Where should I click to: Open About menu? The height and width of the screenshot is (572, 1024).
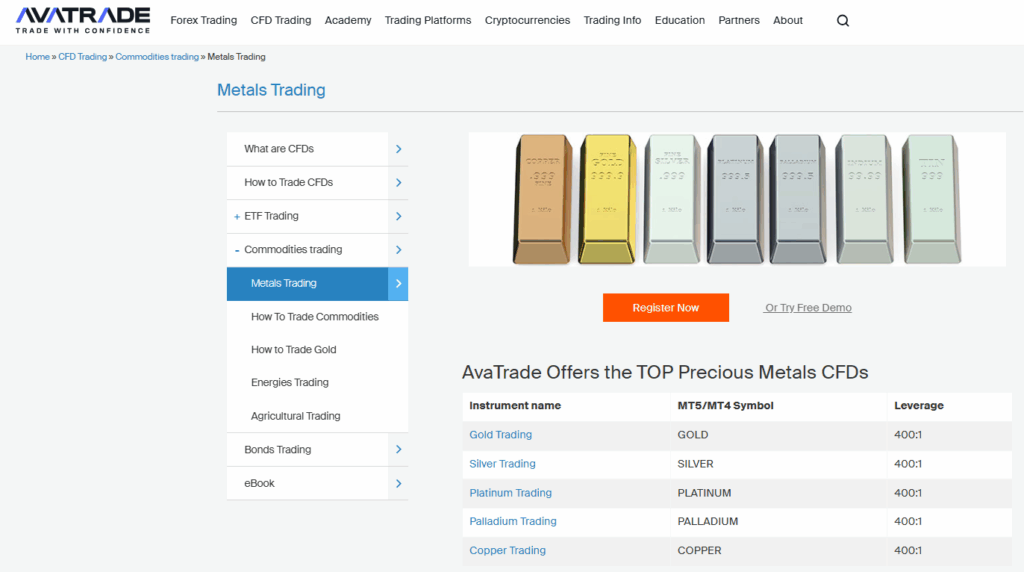click(788, 20)
